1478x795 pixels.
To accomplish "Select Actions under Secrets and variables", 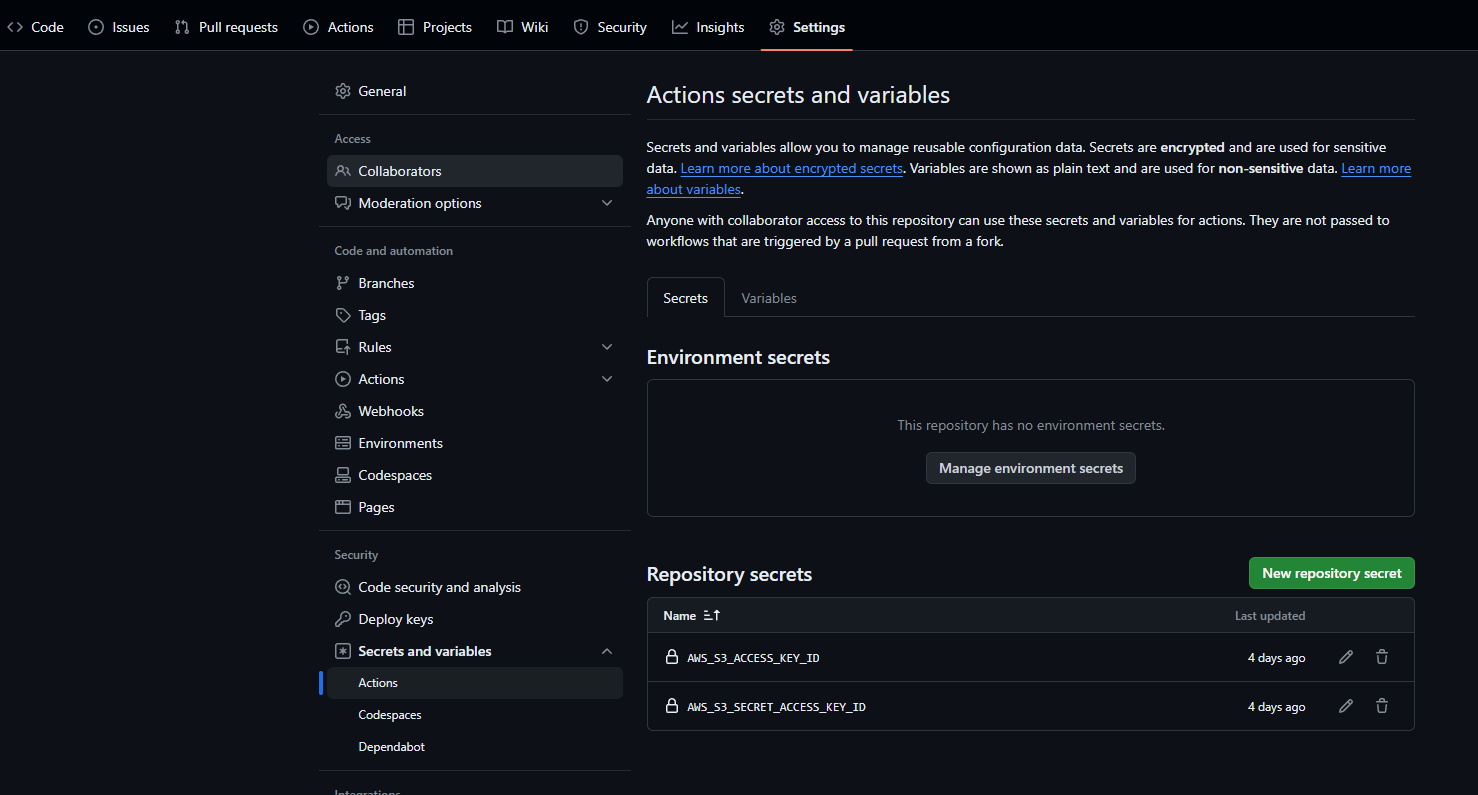I will tap(475, 683).
